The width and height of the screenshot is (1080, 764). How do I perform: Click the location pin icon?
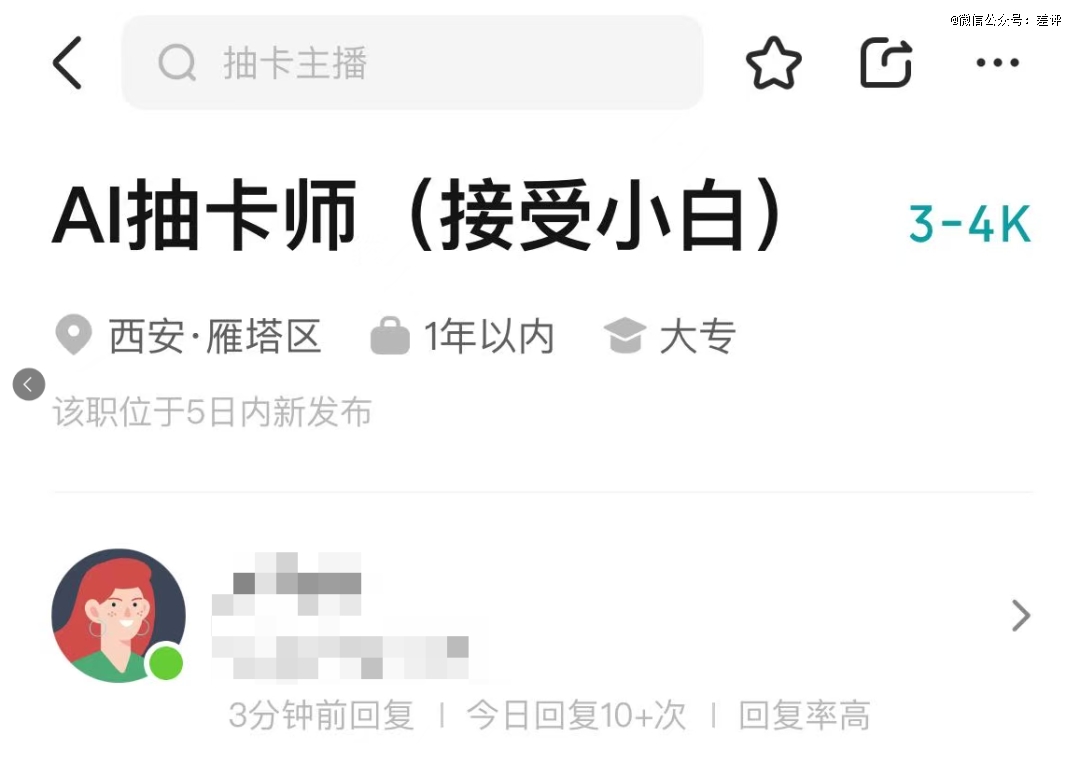tap(74, 335)
